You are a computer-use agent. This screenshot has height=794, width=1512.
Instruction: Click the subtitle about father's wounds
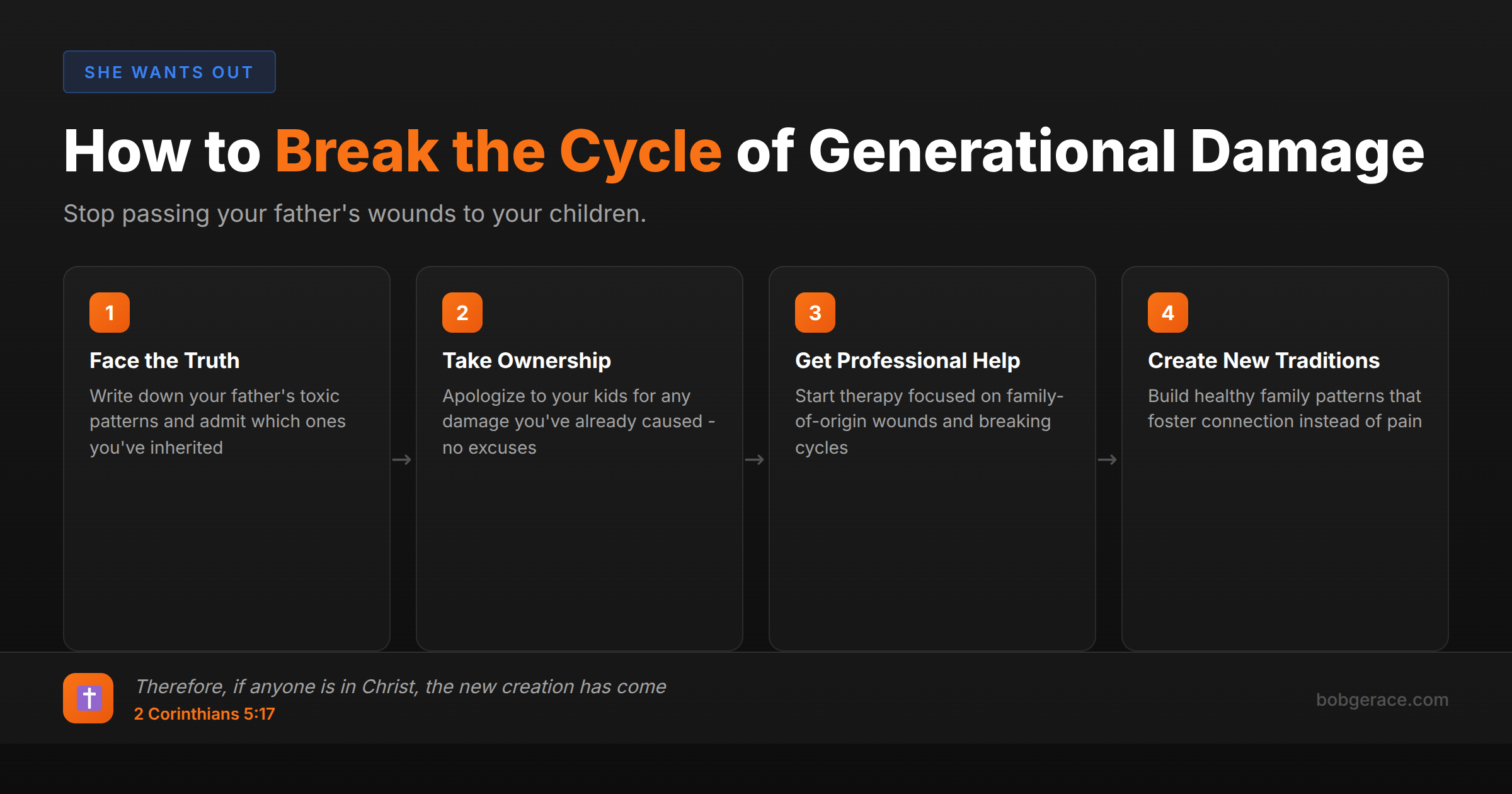point(355,214)
